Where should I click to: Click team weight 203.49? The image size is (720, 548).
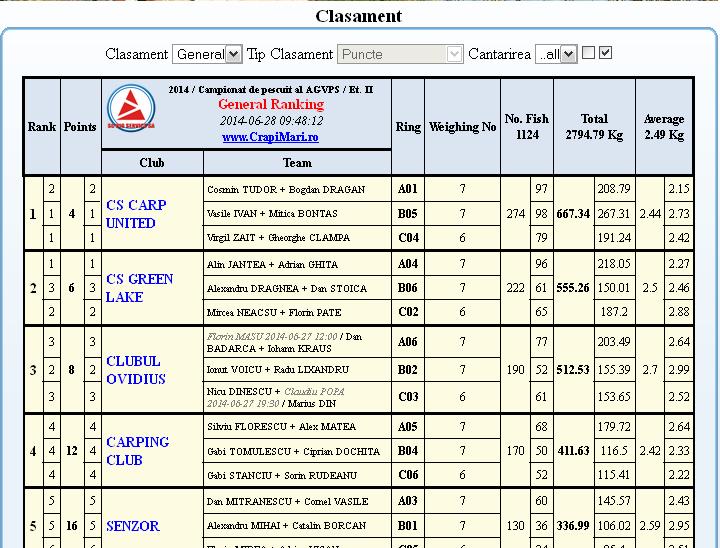[x=614, y=342]
